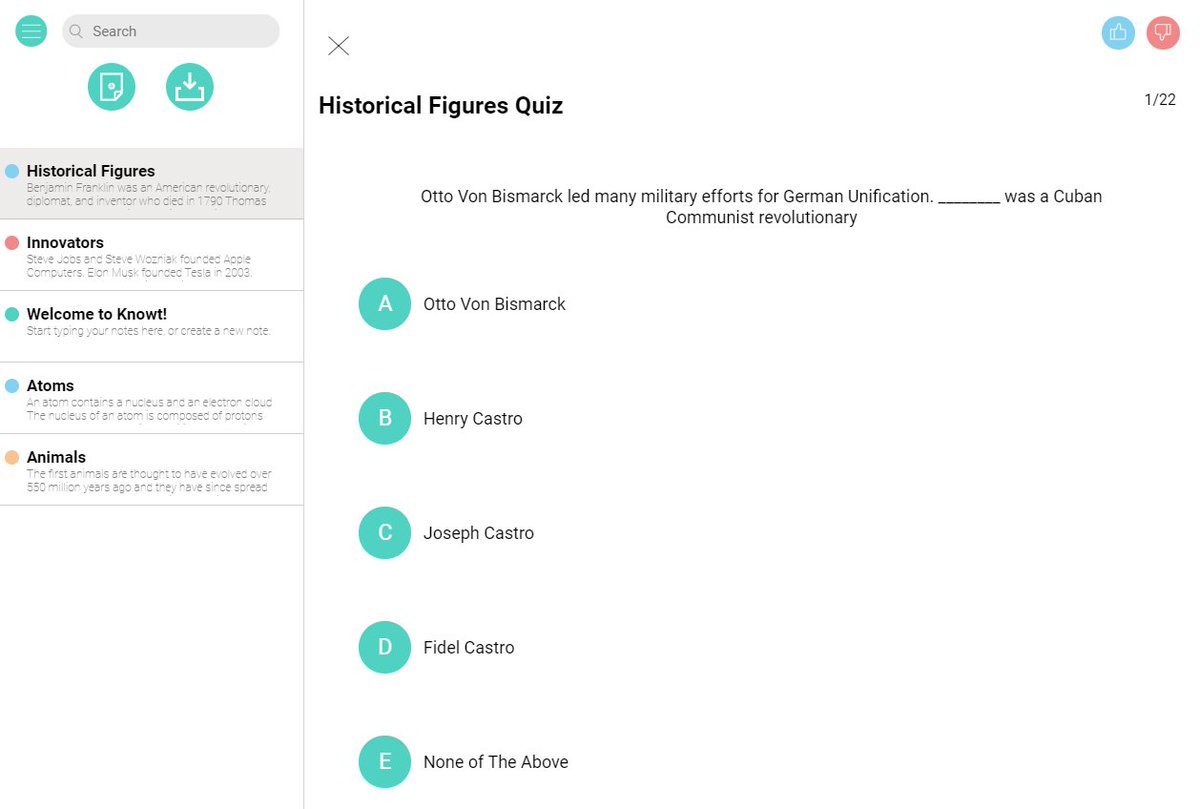1200x809 pixels.
Task: Select the None of The Above answer
Action: (496, 762)
